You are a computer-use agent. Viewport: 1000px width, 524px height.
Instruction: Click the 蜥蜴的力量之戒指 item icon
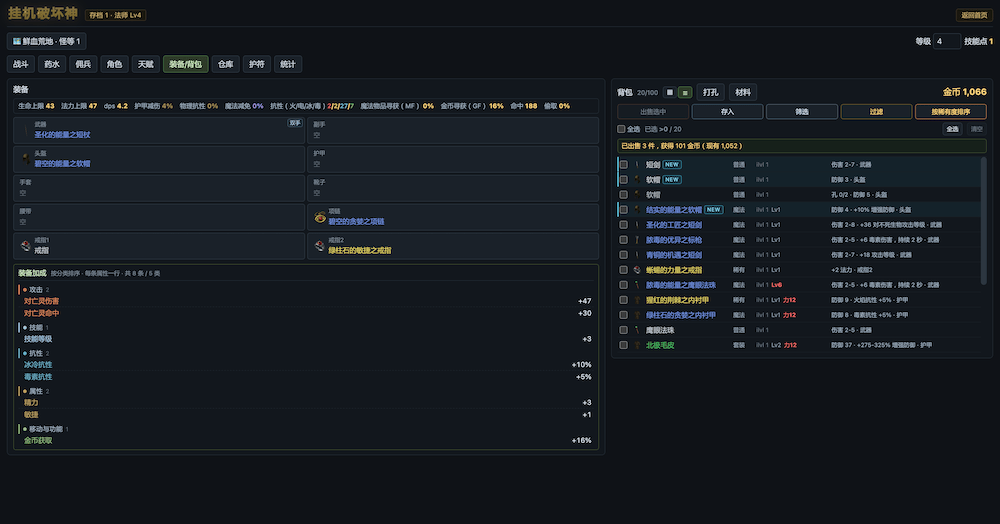click(636, 270)
